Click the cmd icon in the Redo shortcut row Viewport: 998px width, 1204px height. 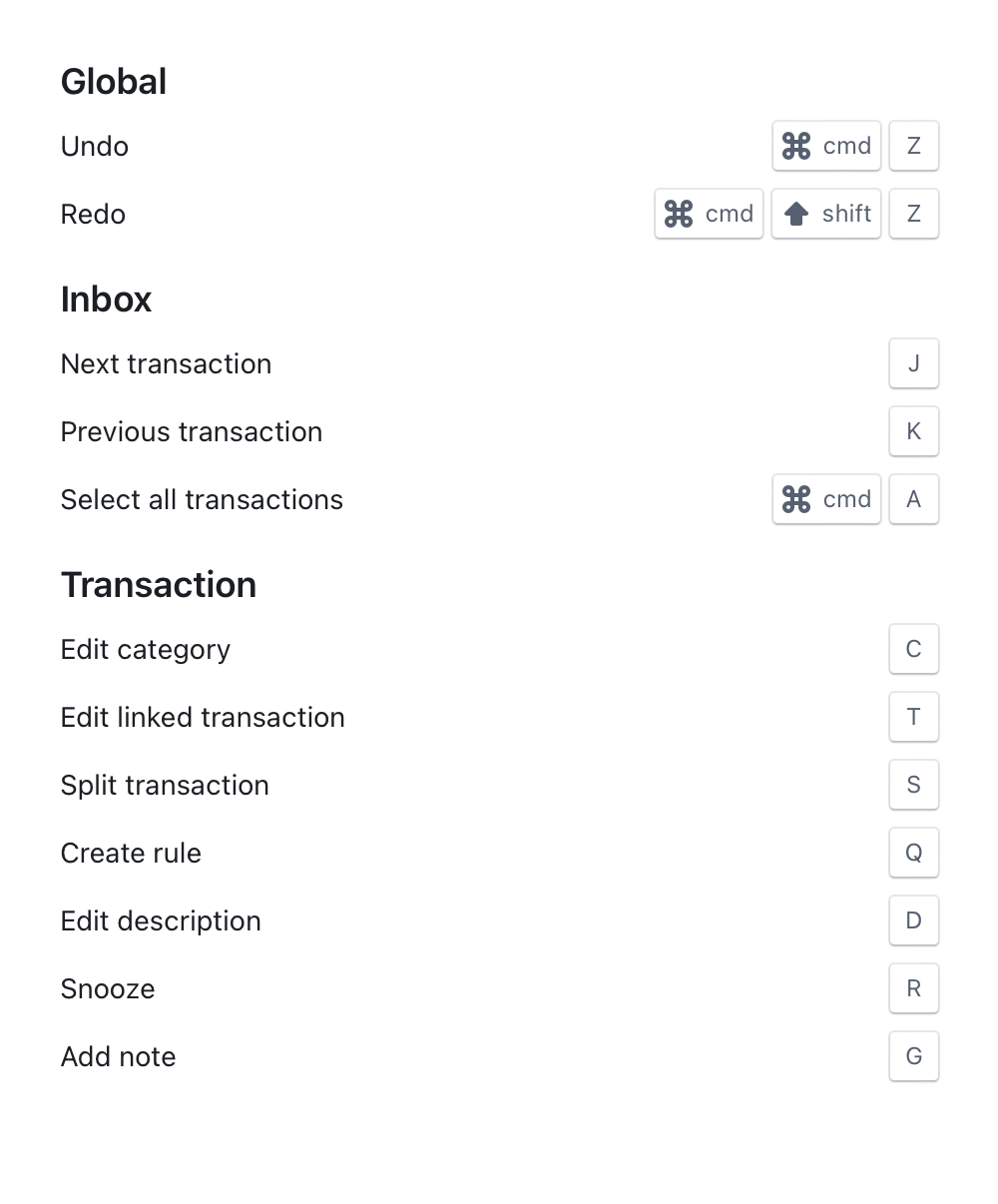[x=681, y=214]
